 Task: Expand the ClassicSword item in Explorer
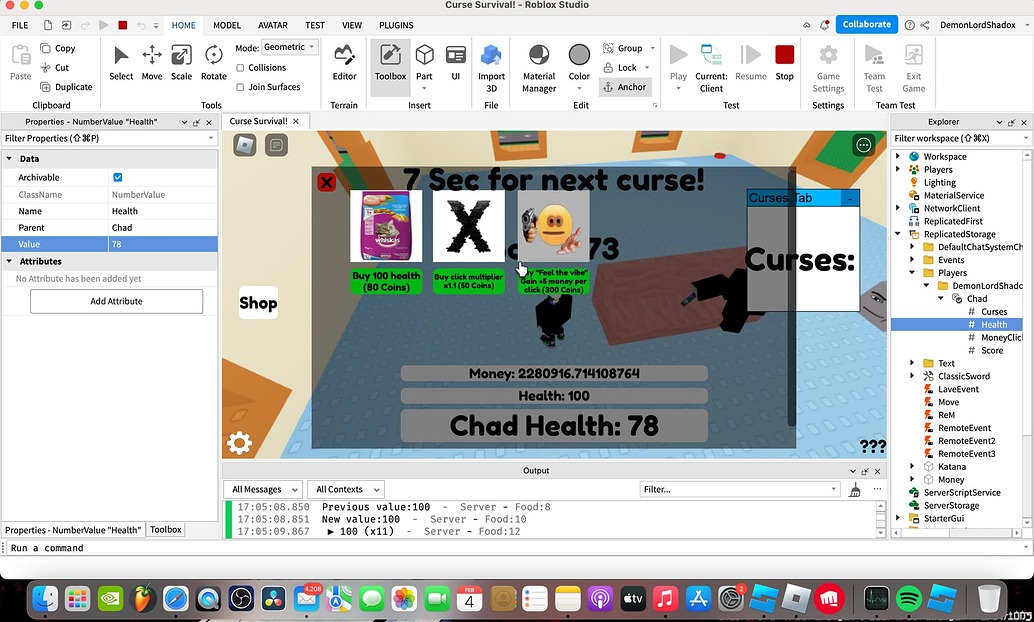(910, 376)
